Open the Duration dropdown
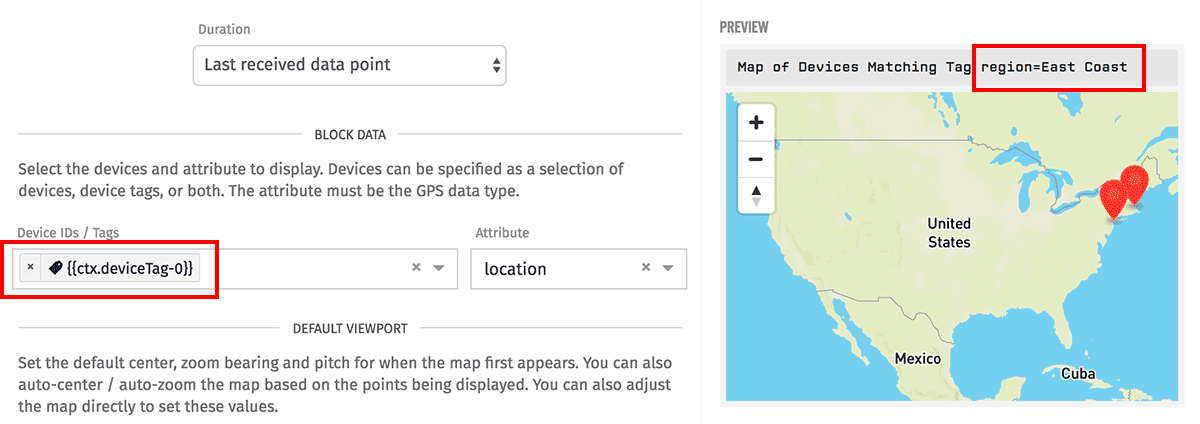The width and height of the screenshot is (1200, 424). pos(349,65)
